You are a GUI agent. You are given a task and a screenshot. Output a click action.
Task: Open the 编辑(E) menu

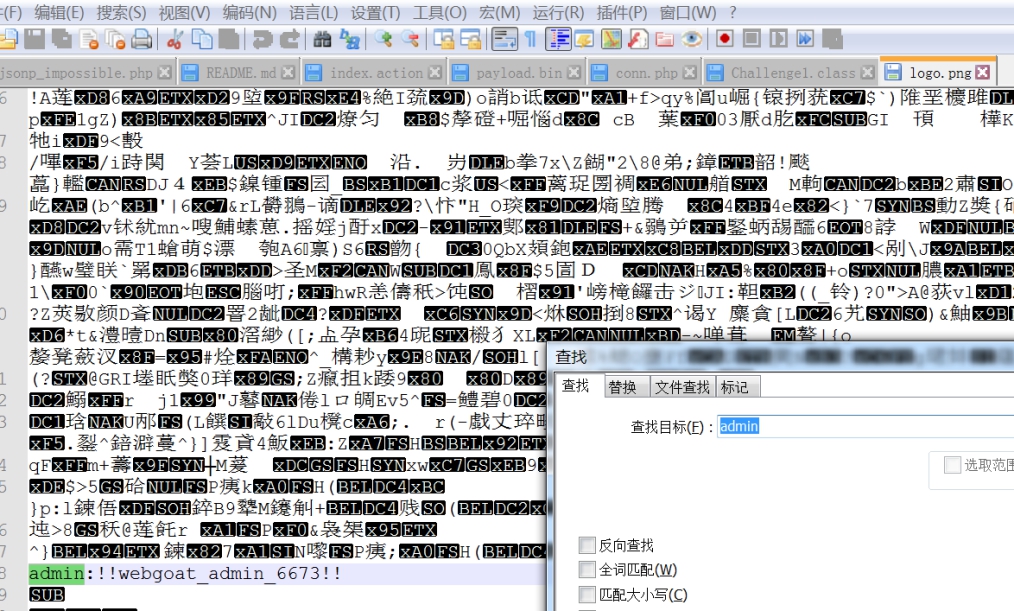[59, 12]
